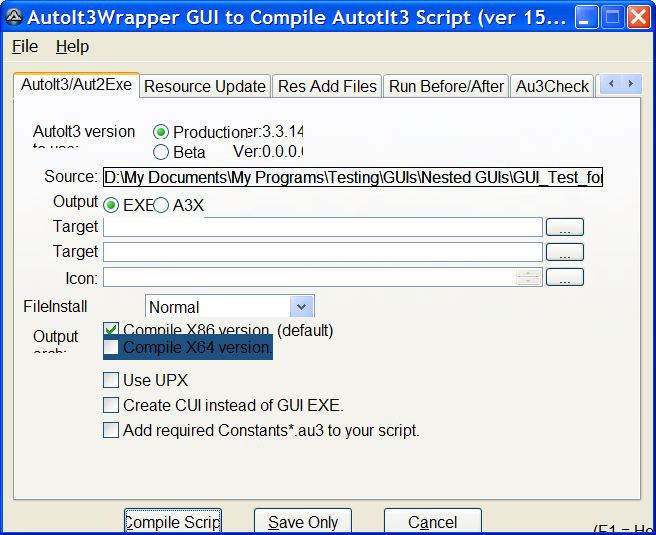Click the AutoIt app icon in title bar
This screenshot has width=656, height=535.
point(14,17)
